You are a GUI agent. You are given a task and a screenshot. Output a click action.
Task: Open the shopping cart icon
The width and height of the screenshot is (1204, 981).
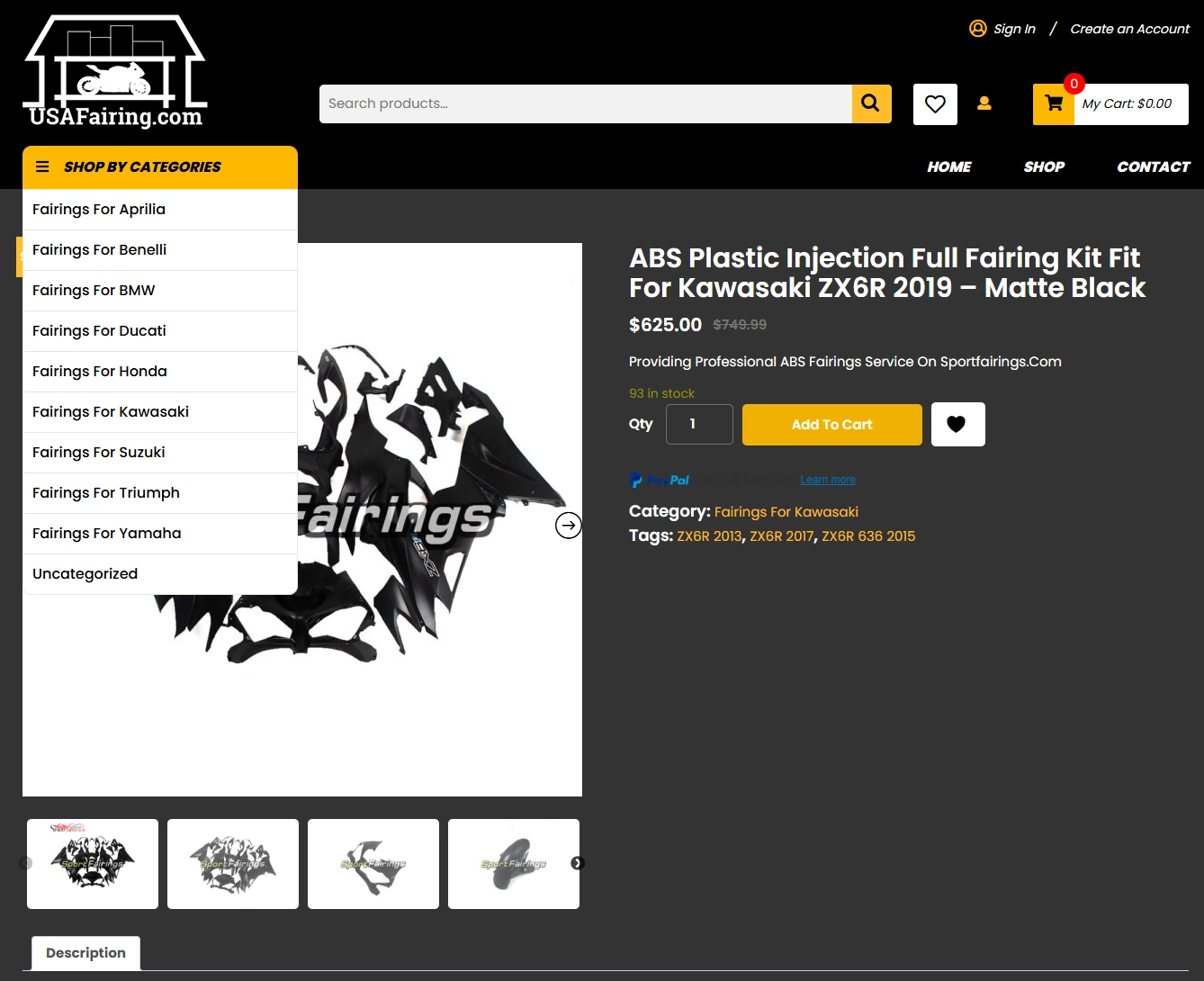point(1054,104)
